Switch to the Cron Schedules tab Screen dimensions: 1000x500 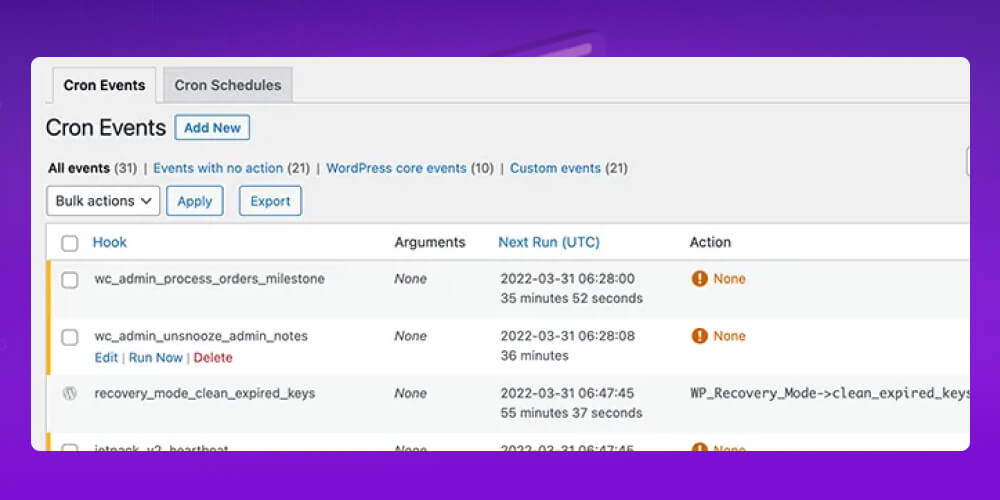tap(228, 85)
